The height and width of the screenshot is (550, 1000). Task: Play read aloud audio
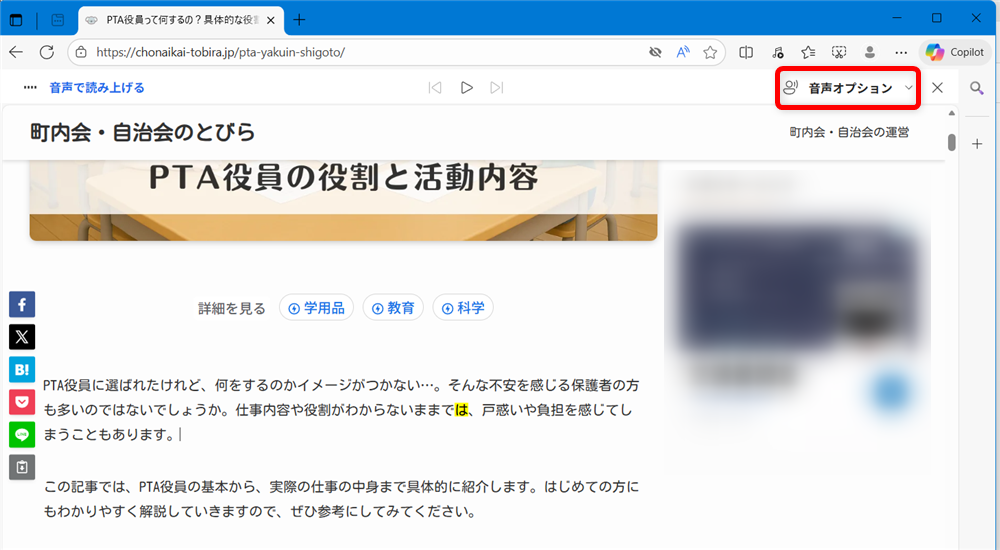click(x=466, y=87)
